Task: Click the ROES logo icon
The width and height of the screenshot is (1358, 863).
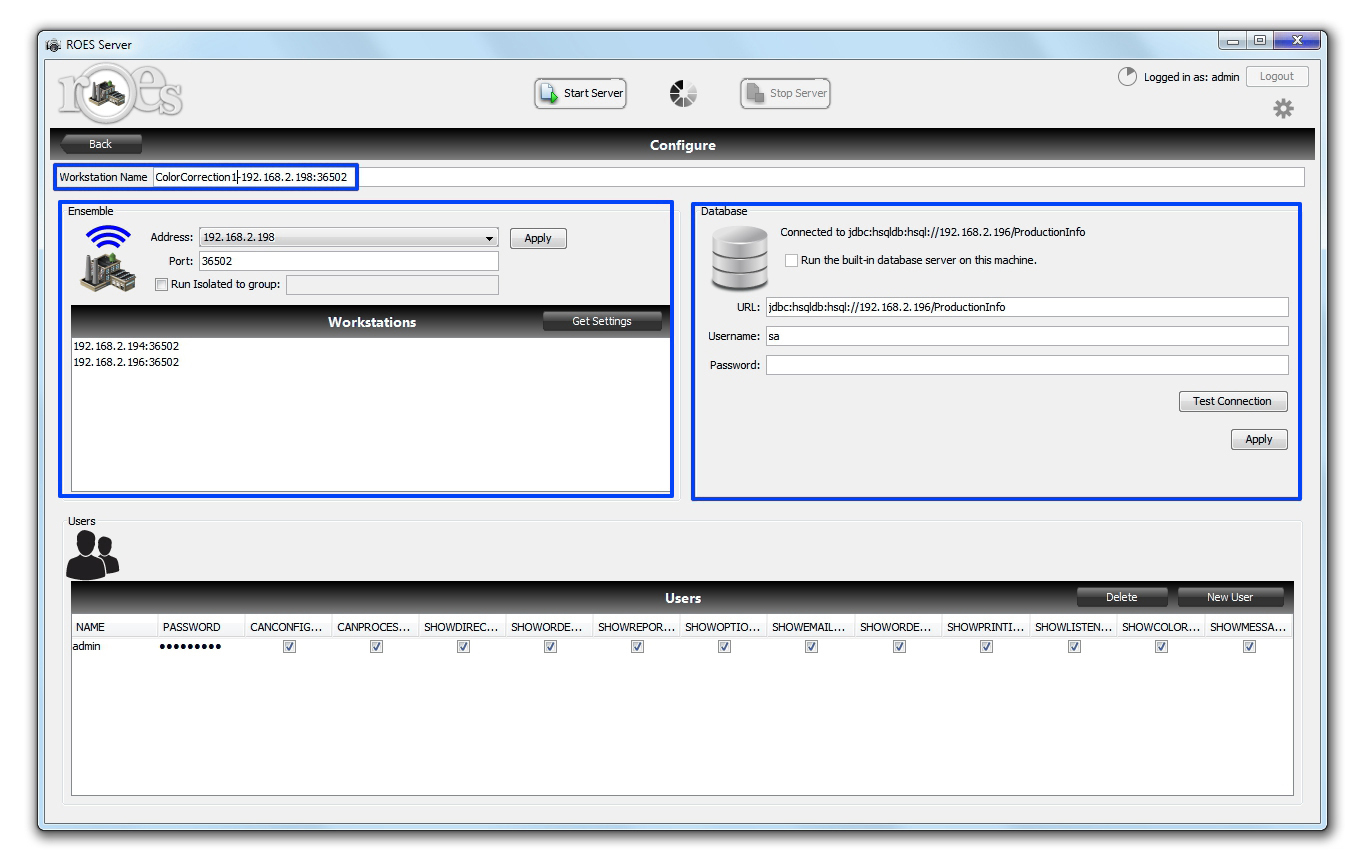Action: click(119, 93)
